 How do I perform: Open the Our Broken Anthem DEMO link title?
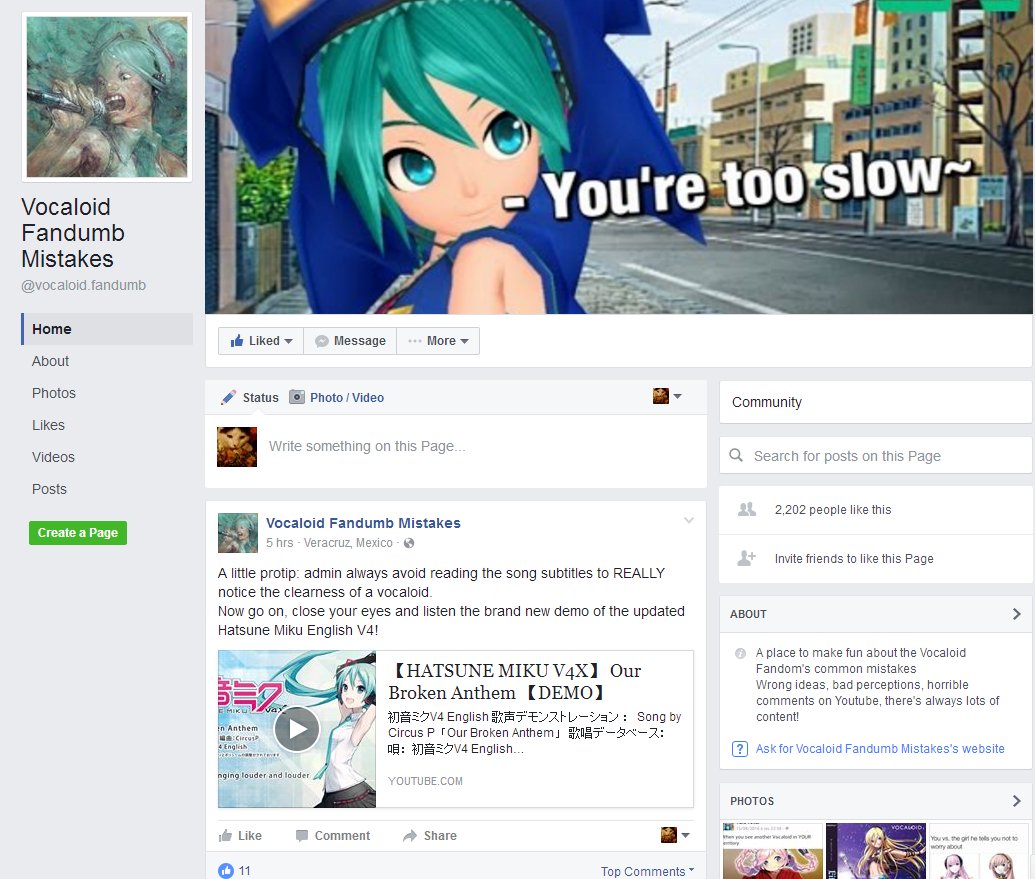(x=515, y=682)
